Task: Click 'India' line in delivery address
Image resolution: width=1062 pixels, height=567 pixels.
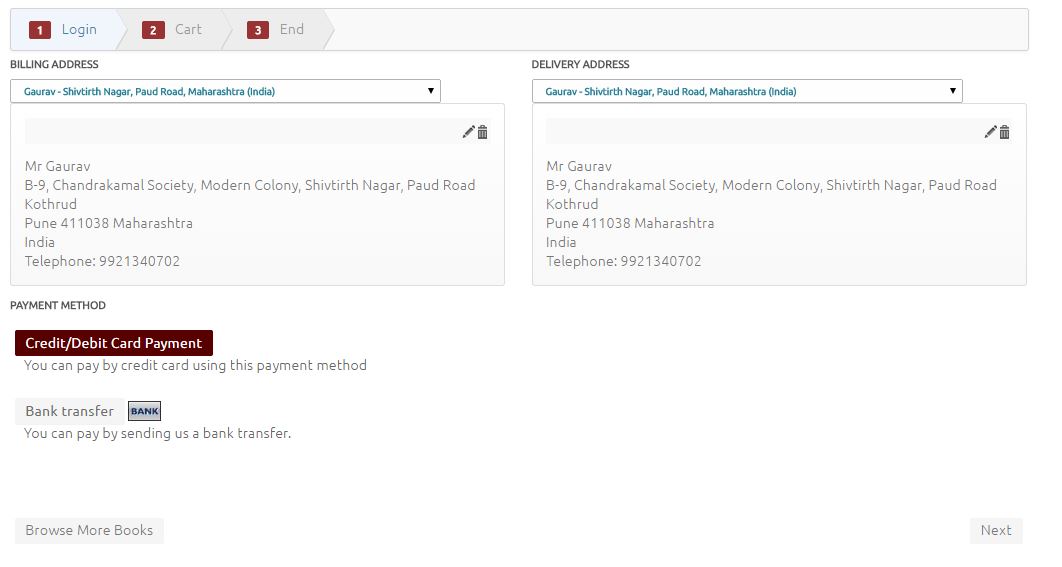Action: click(x=561, y=243)
